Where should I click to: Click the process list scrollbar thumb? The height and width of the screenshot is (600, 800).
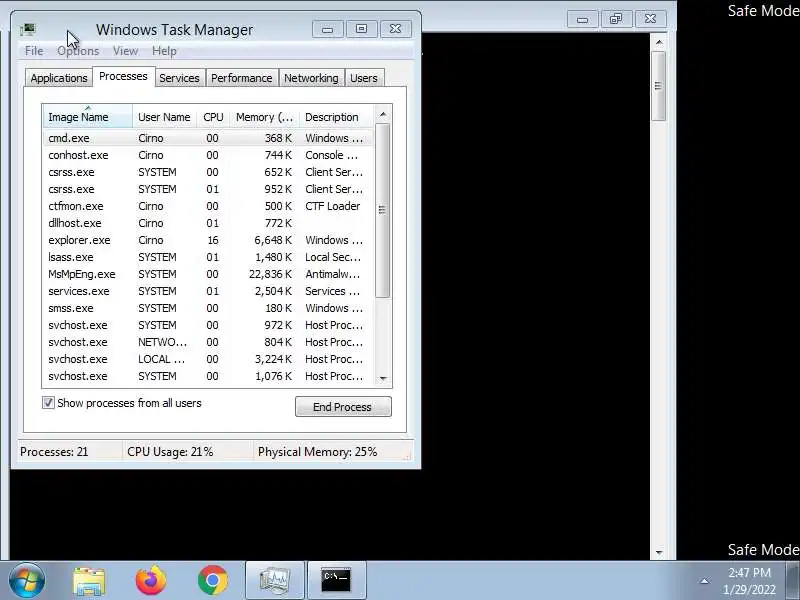coord(382,210)
